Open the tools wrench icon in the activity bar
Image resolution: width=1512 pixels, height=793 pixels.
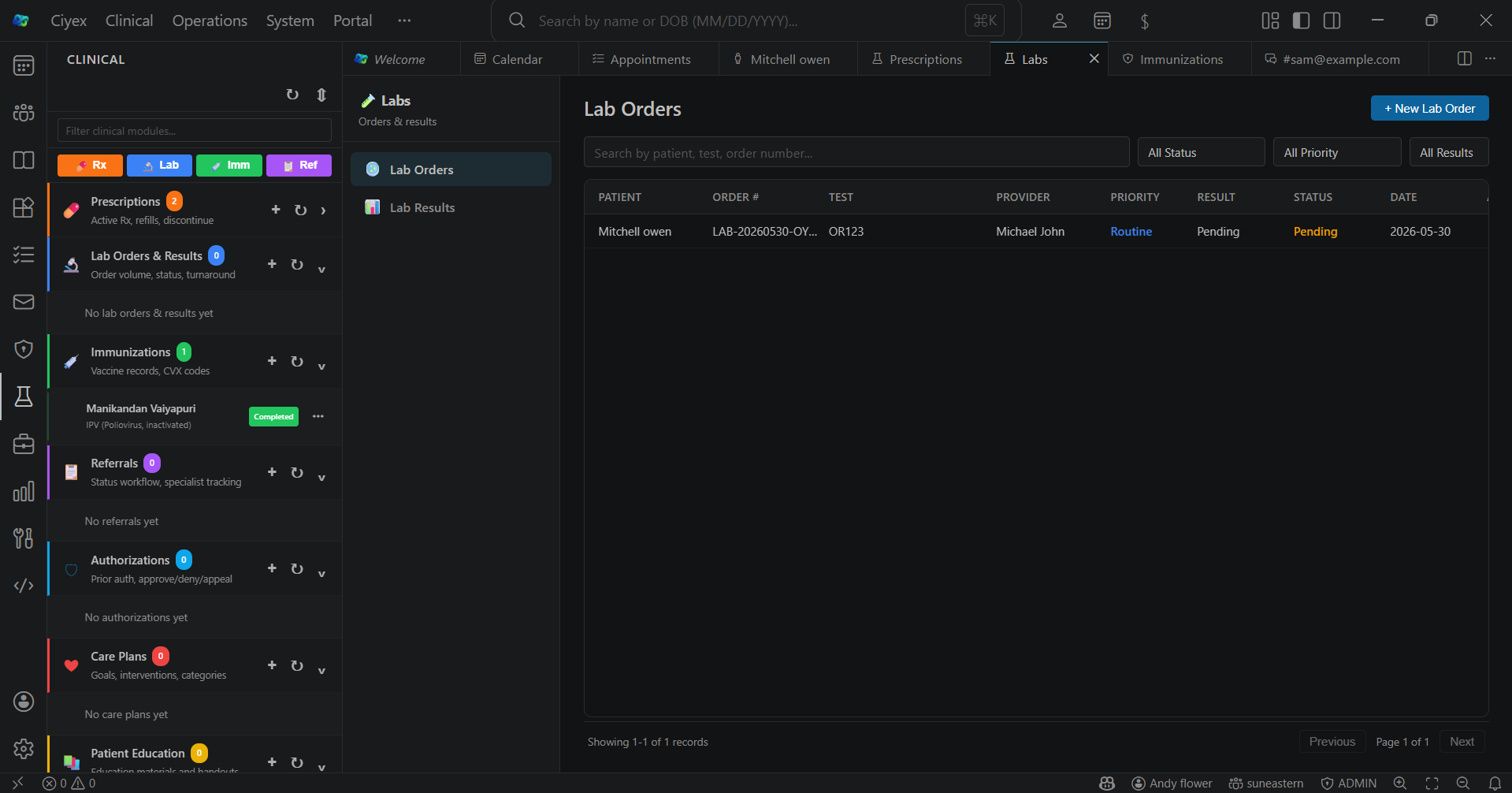pos(24,538)
